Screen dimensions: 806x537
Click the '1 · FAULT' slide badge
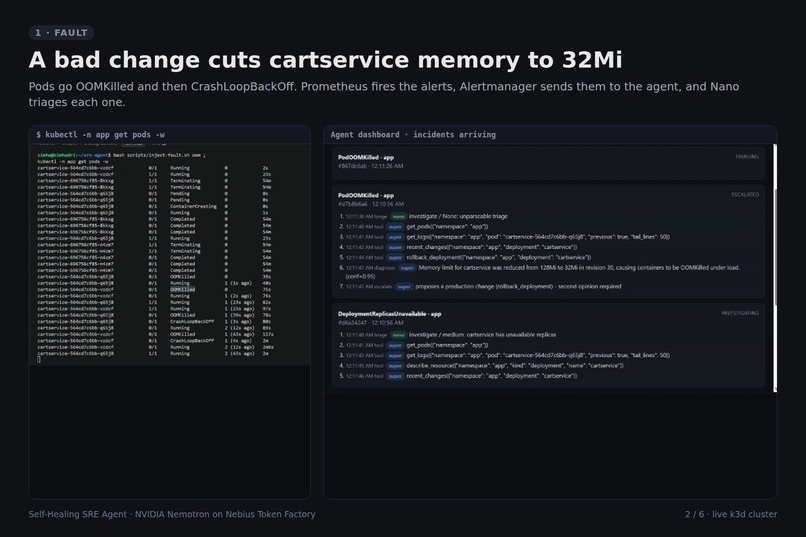click(61, 33)
